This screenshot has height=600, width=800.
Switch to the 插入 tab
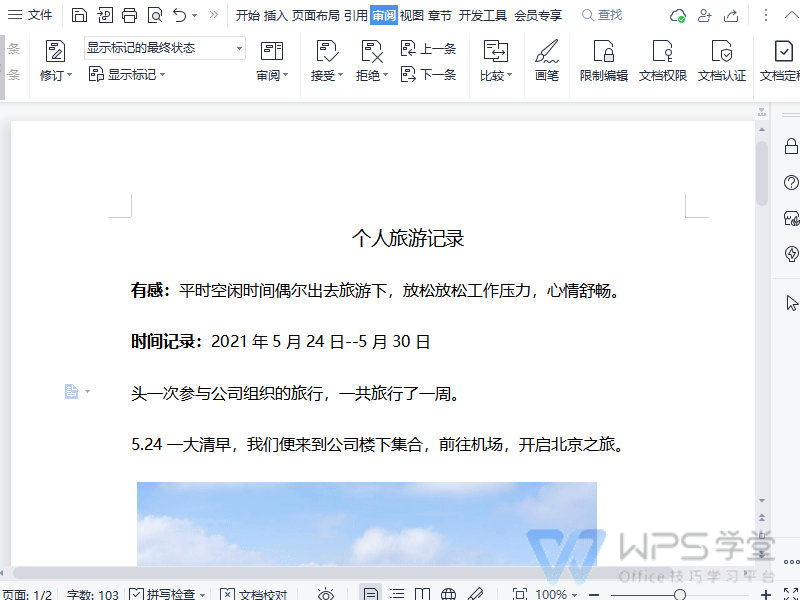click(x=276, y=16)
